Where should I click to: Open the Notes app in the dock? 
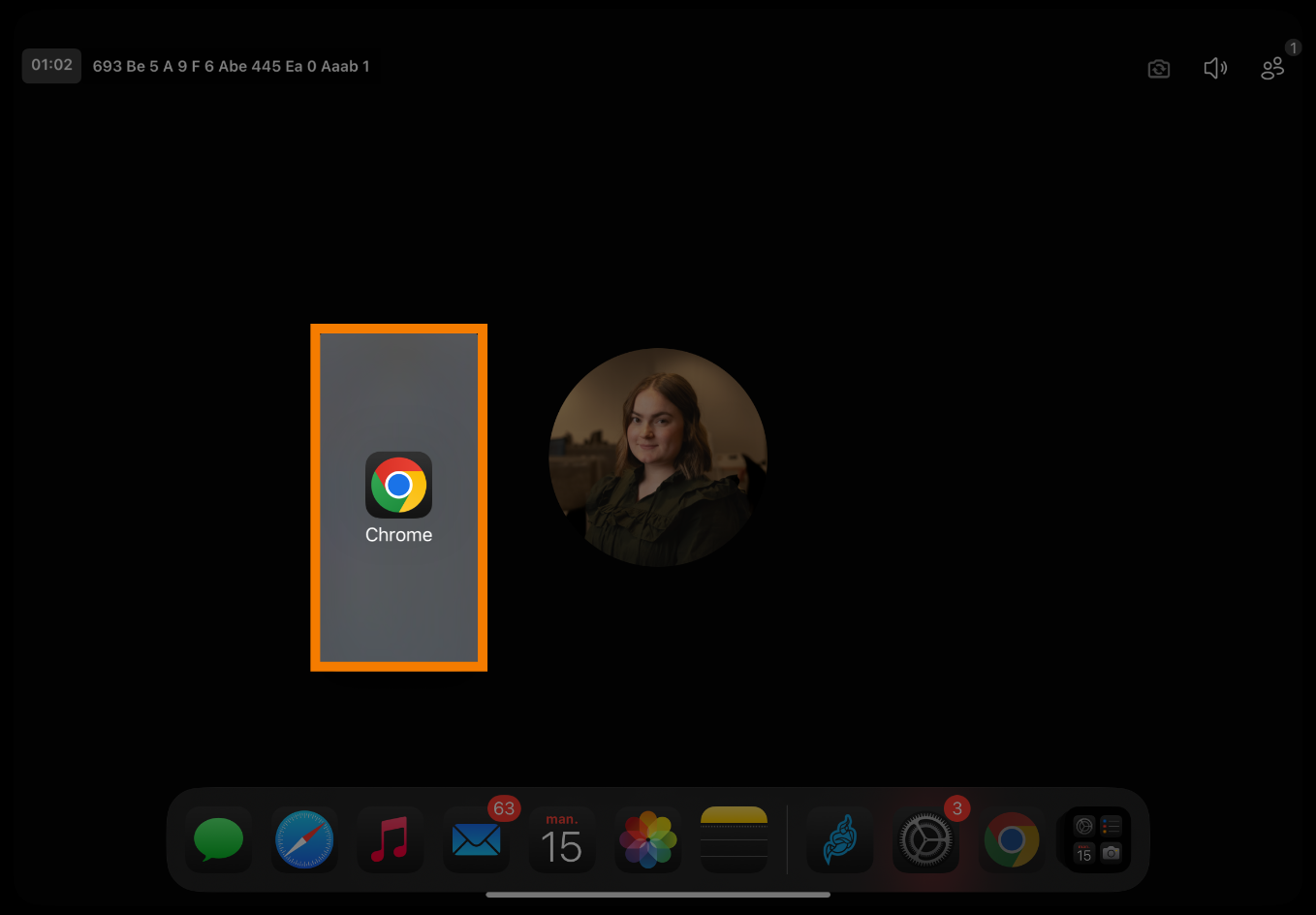pyautogui.click(x=734, y=839)
